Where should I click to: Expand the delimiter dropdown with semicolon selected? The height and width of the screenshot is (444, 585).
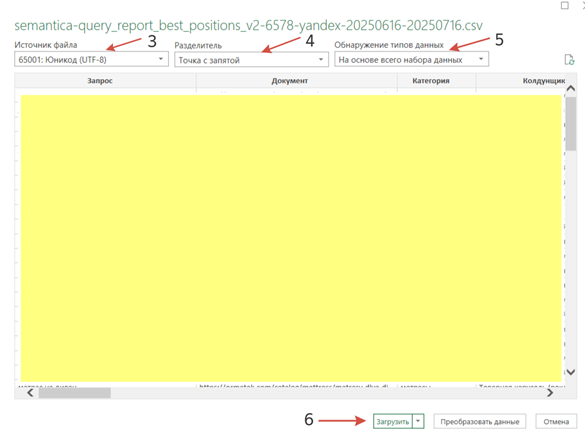(x=251, y=60)
